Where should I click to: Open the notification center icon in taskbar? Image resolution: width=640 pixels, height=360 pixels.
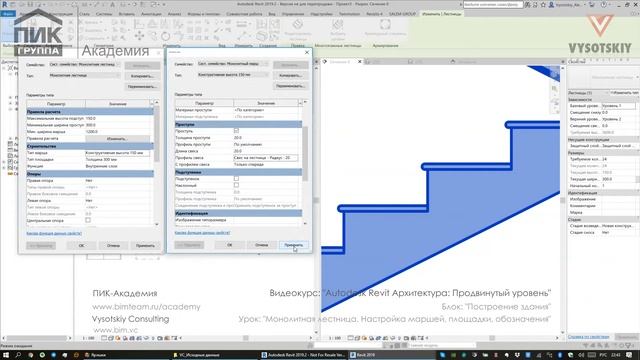[x=629, y=355]
